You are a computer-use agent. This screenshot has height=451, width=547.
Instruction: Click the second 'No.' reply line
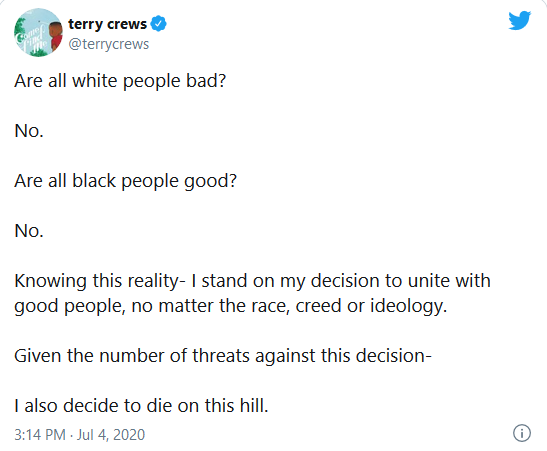[x=29, y=231]
